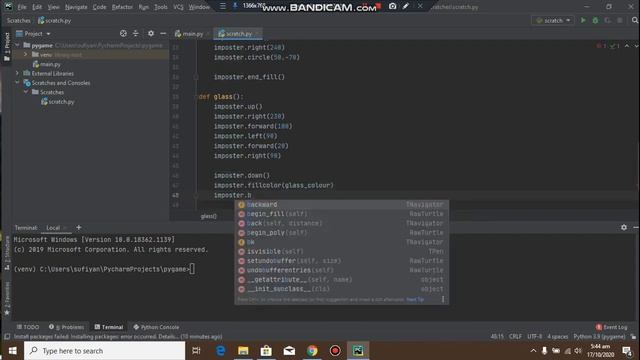Click Next Tip link in completion popup

415,300
